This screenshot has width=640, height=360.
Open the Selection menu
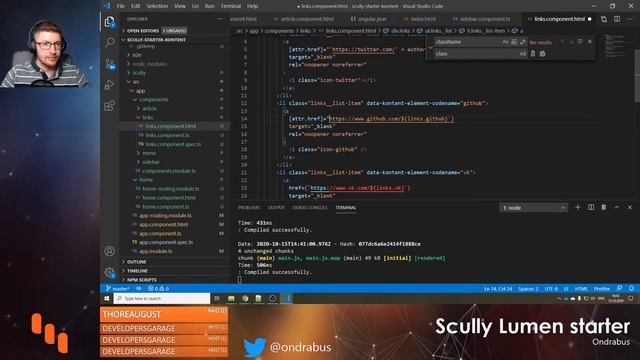(x=157, y=6)
